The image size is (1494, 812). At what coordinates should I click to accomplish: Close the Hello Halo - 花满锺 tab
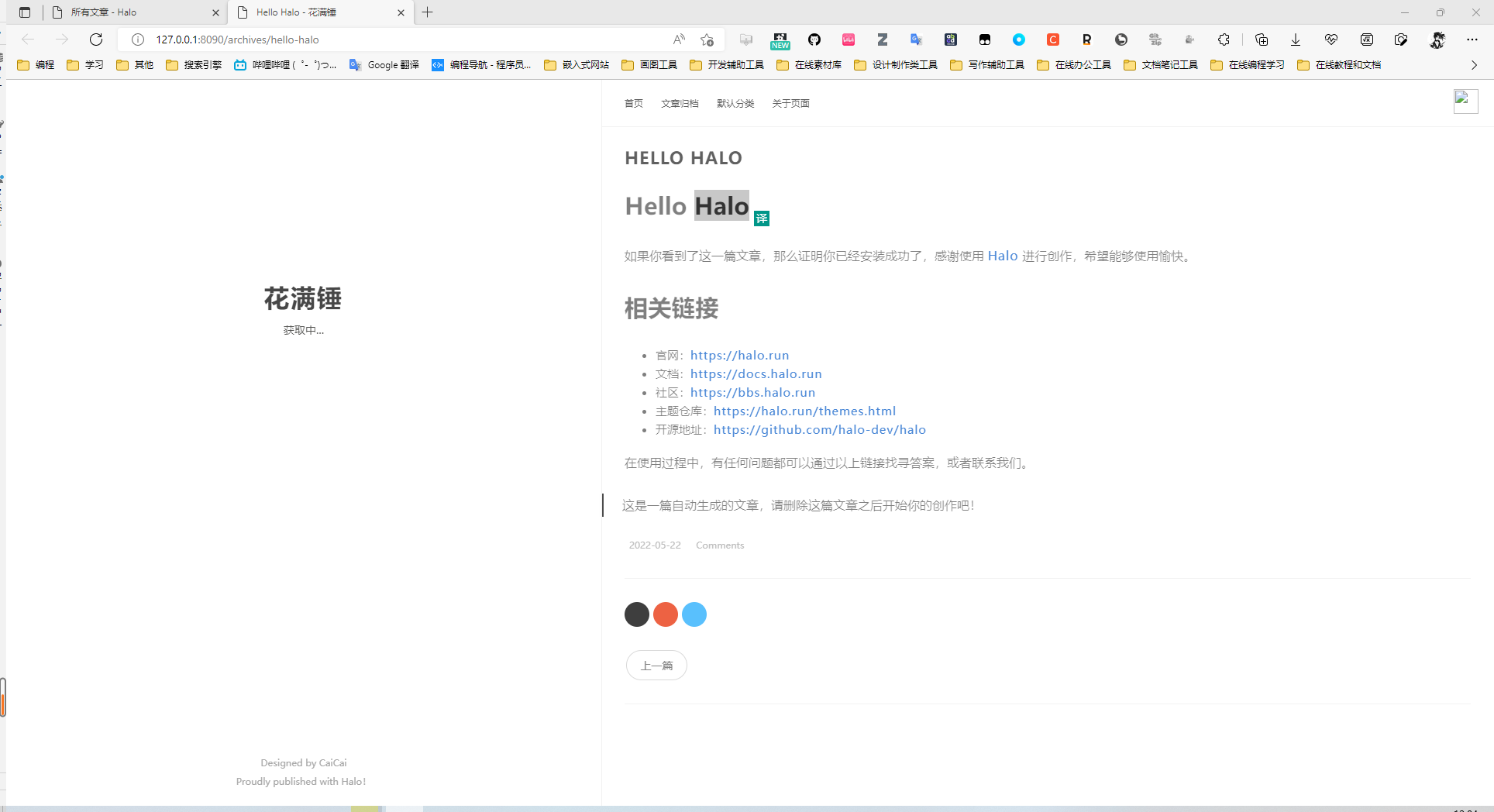pyautogui.click(x=401, y=12)
